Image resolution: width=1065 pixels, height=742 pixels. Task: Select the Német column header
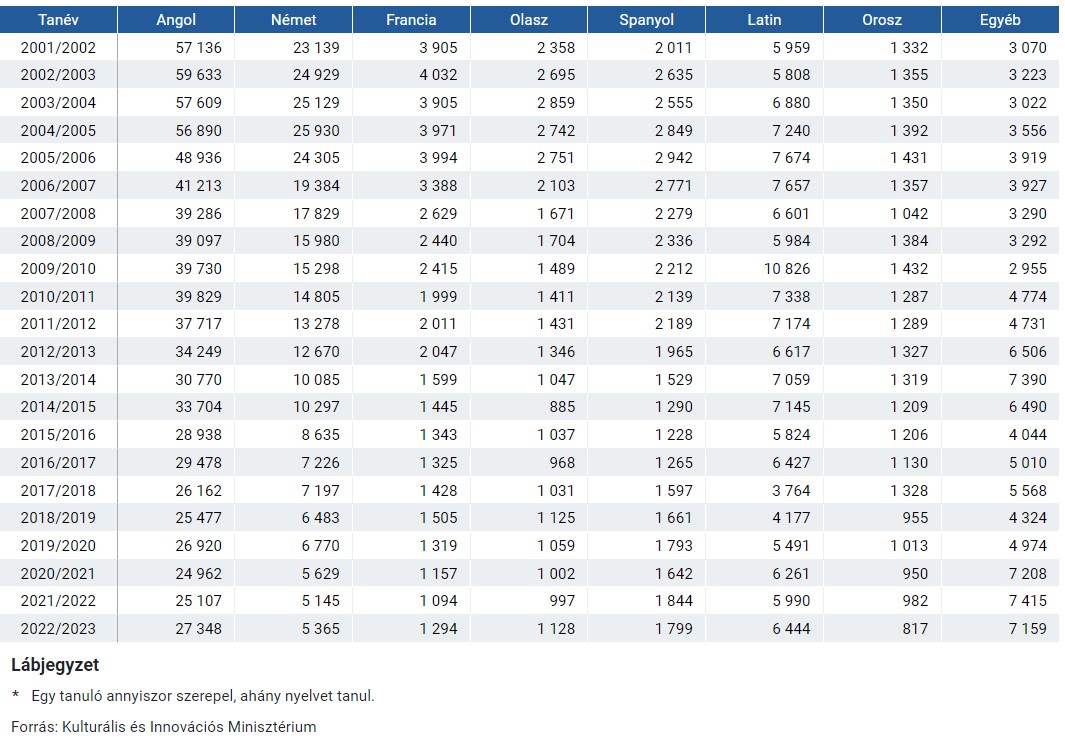(x=293, y=20)
